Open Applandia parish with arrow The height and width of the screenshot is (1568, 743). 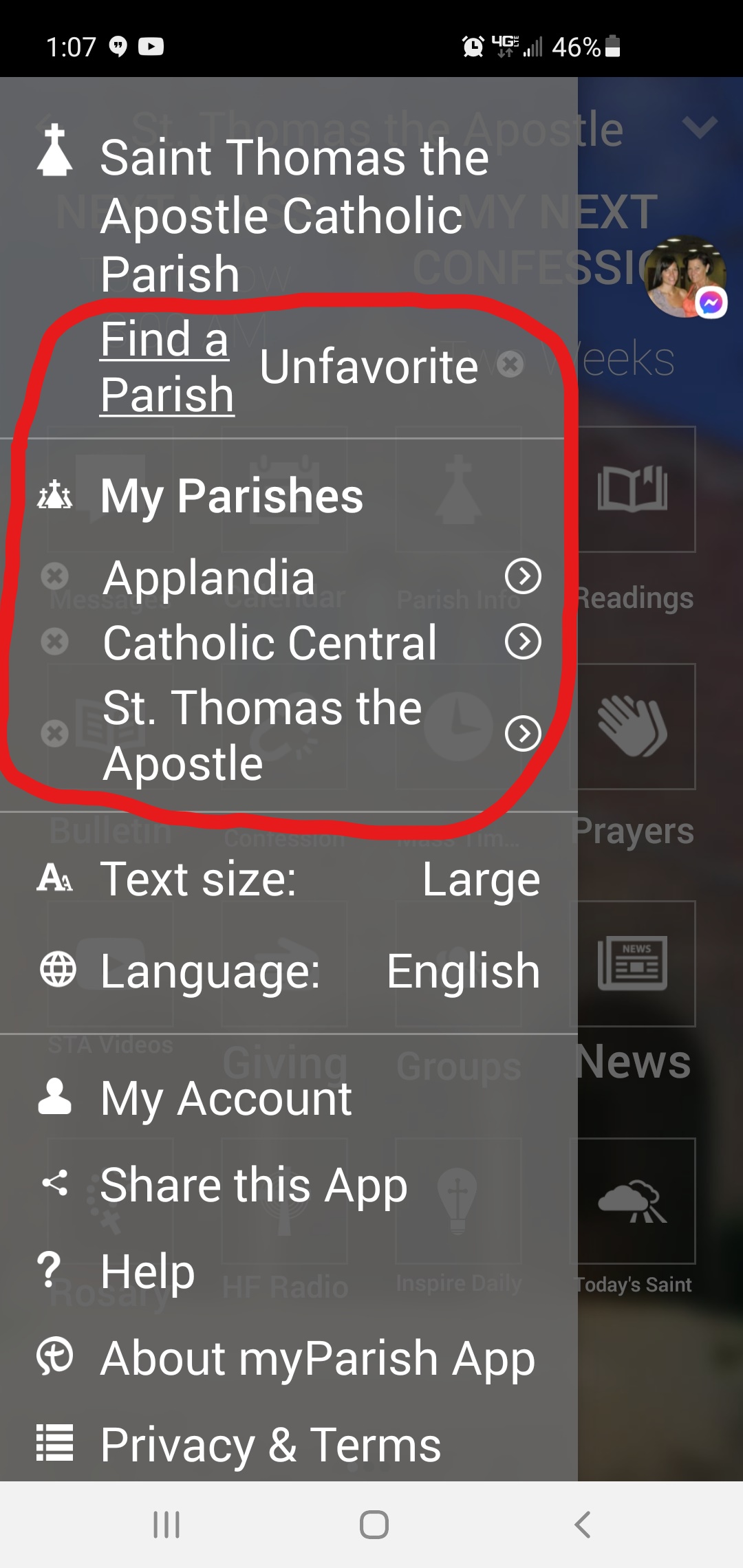[523, 576]
